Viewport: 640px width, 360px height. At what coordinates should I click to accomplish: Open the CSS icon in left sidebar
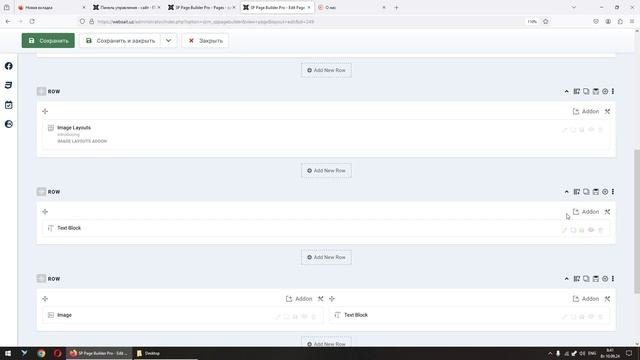point(9,85)
